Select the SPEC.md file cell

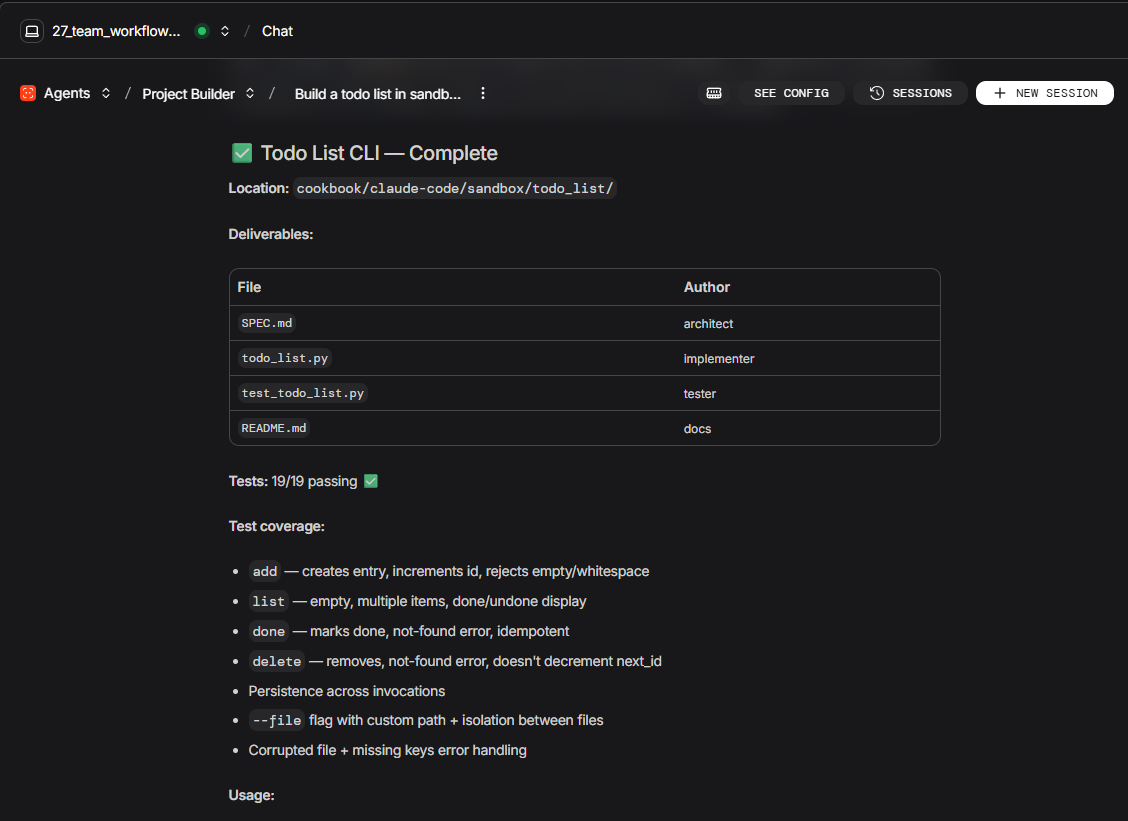[267, 323]
